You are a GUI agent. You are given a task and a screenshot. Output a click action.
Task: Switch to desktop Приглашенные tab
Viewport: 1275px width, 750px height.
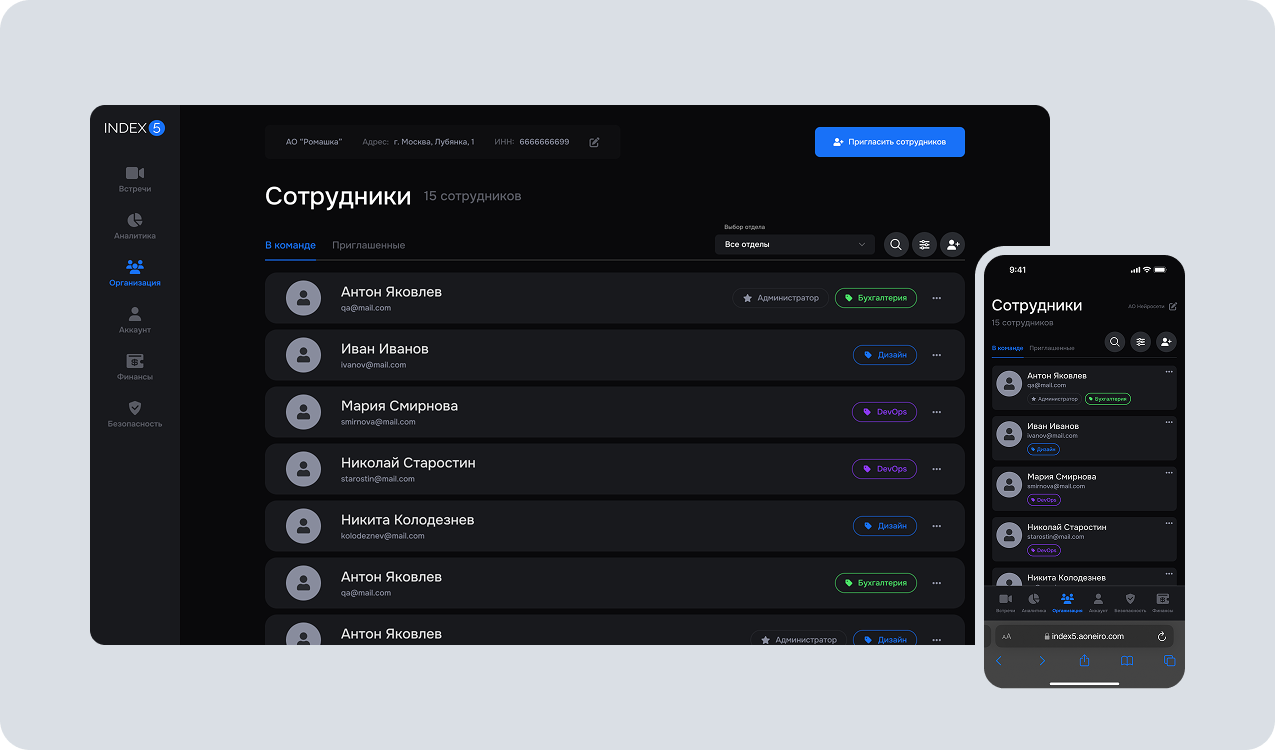coord(369,245)
